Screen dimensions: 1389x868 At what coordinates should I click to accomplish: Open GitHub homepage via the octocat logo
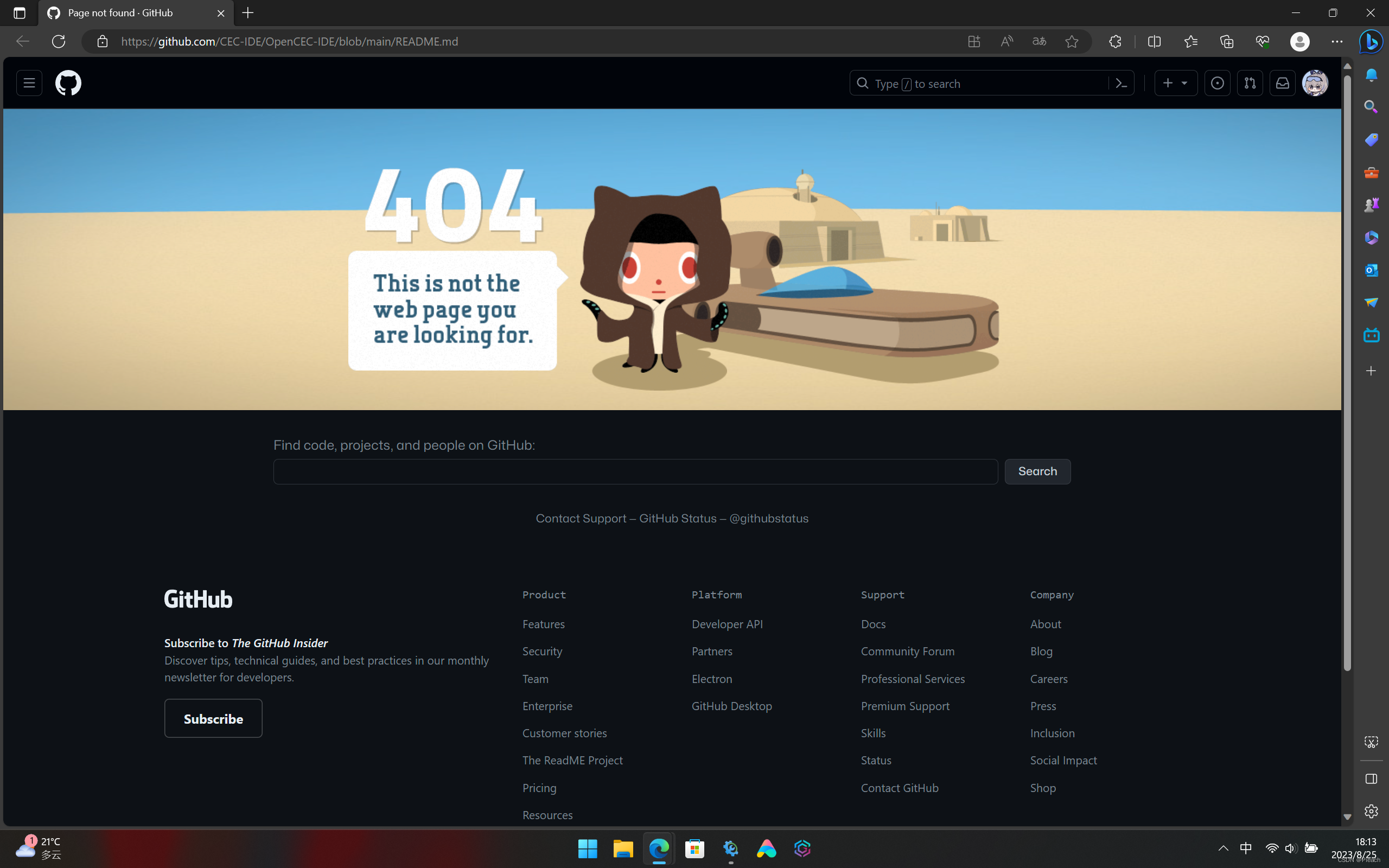click(x=68, y=82)
